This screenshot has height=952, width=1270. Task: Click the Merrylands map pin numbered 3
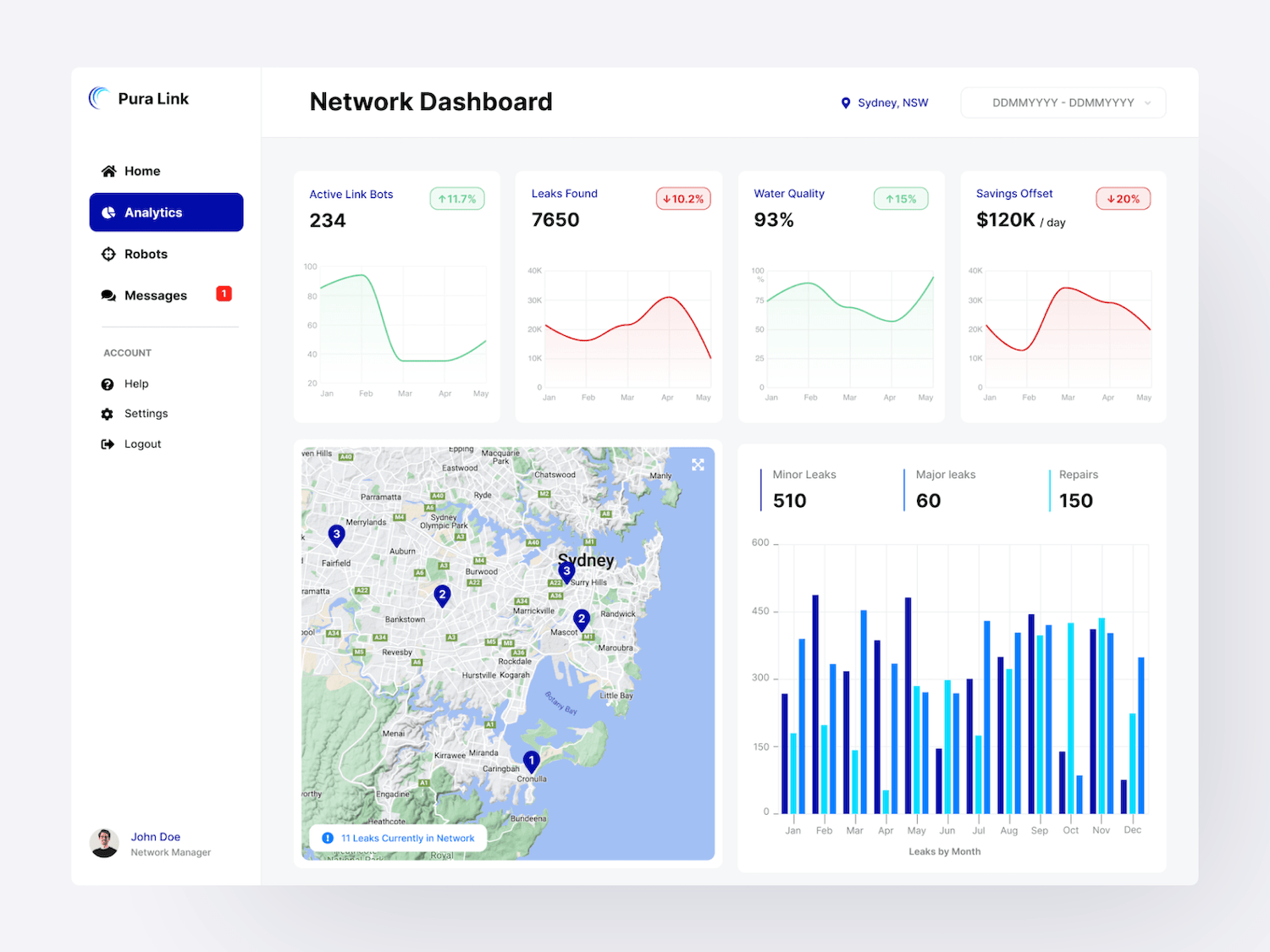[336, 535]
